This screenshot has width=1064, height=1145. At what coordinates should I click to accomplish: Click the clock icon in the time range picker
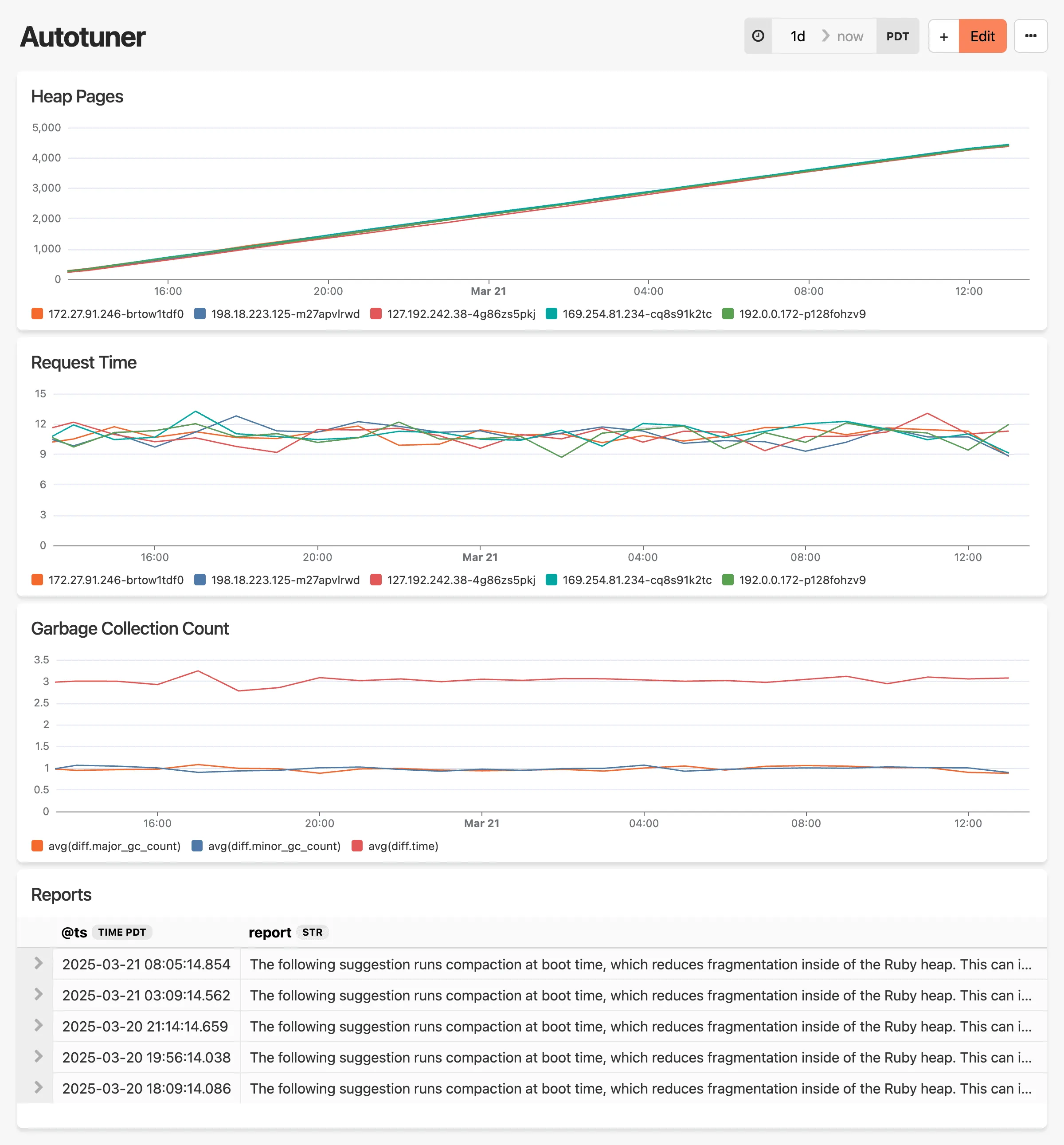click(x=758, y=36)
